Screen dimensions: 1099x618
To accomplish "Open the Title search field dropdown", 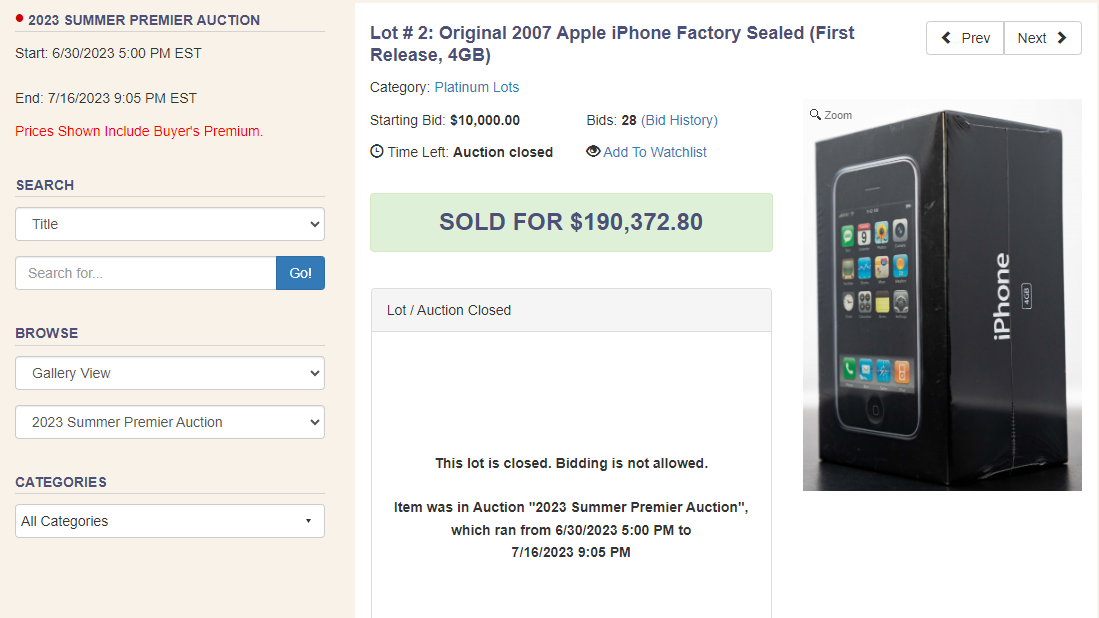I will pyautogui.click(x=169, y=224).
